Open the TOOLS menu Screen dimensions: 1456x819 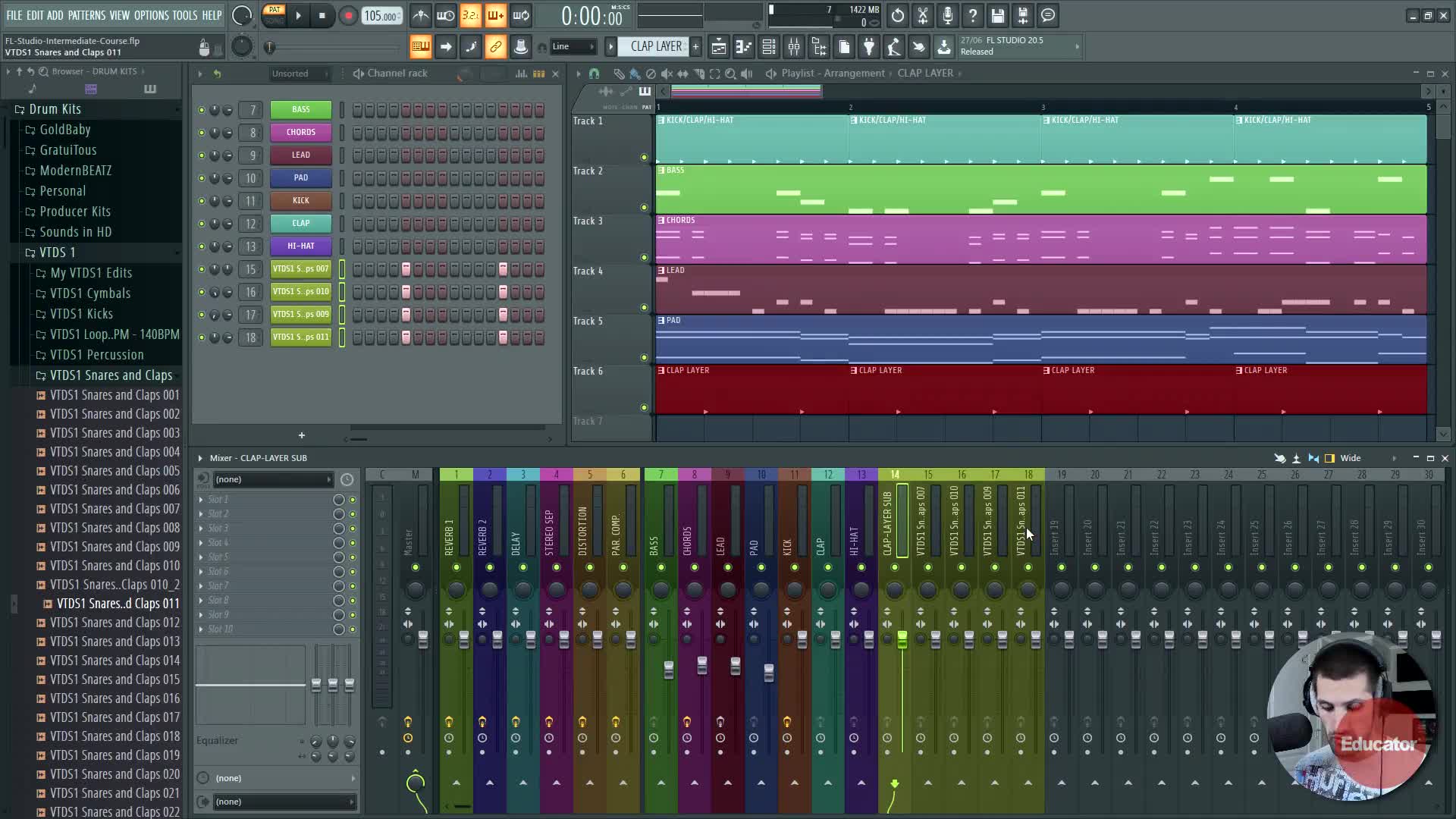pyautogui.click(x=184, y=15)
